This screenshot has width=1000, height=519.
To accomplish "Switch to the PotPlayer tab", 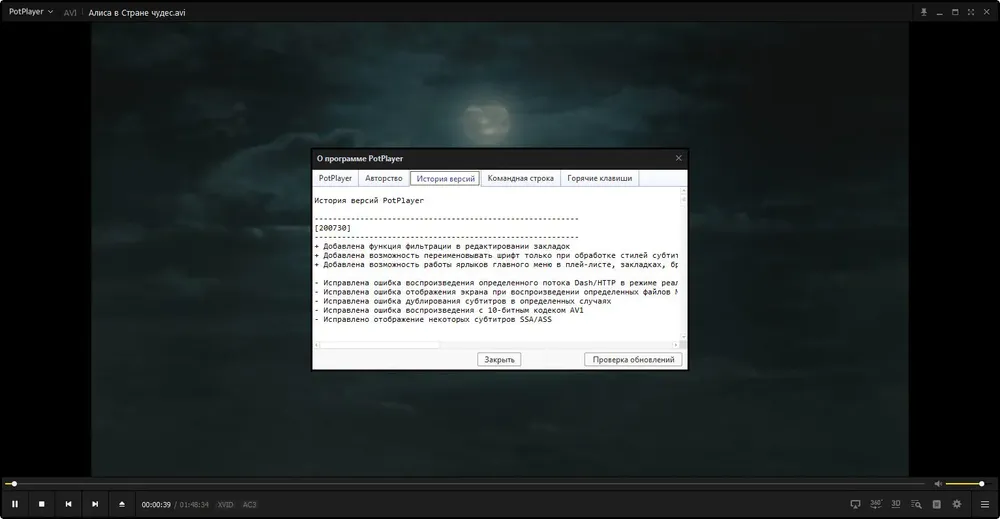I will point(335,179).
